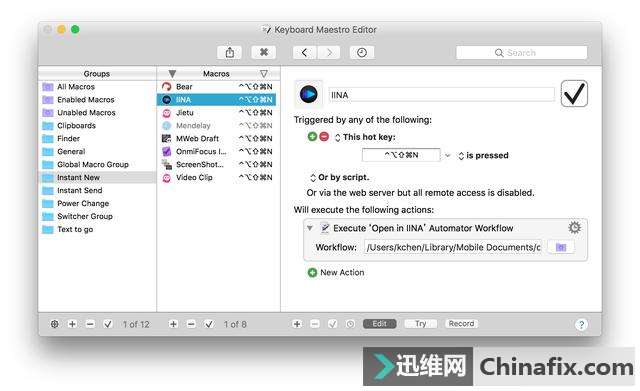Click the Try button
This screenshot has width=640, height=391.
[x=421, y=324]
